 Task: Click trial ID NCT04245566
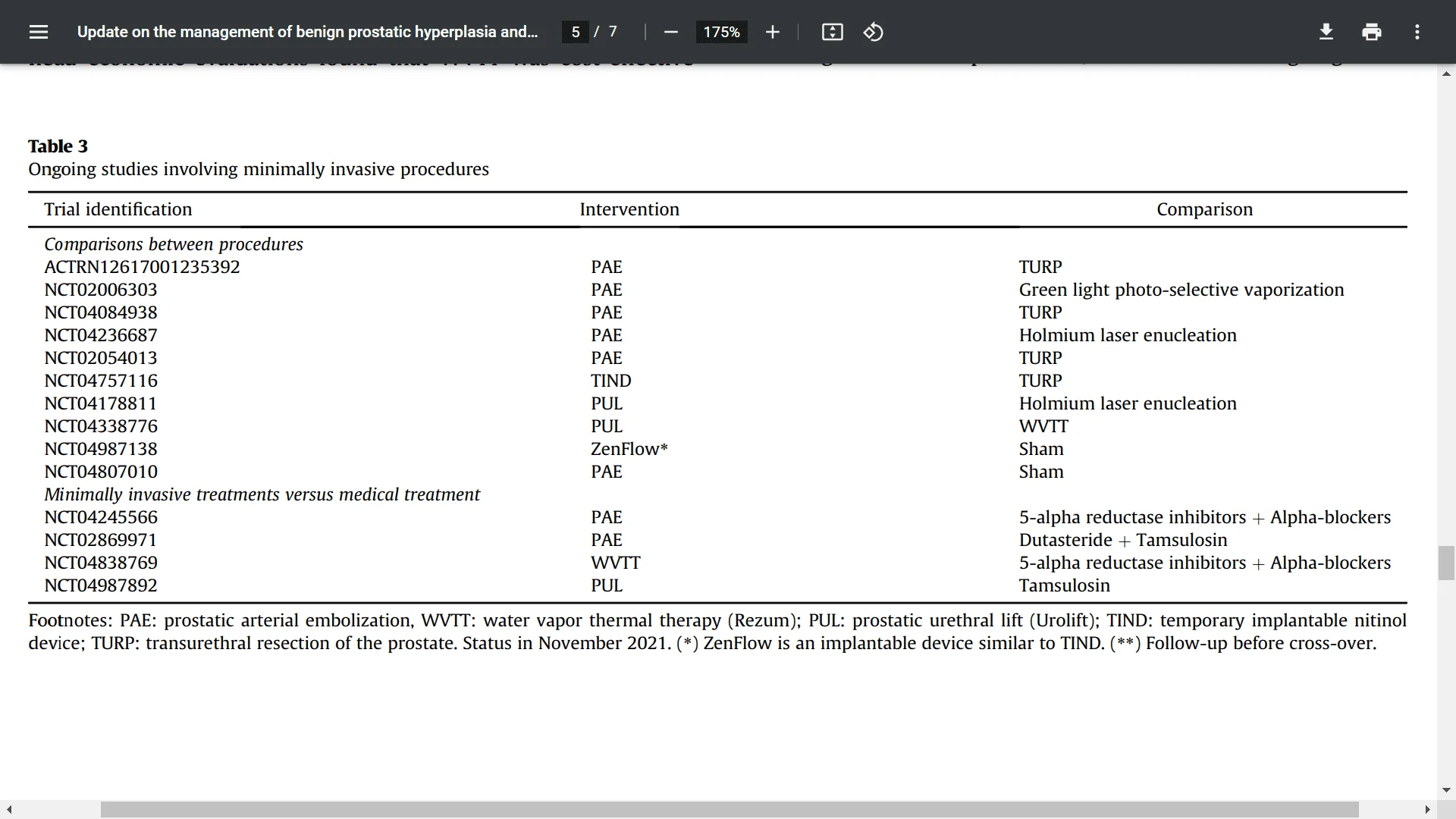pyautogui.click(x=101, y=517)
